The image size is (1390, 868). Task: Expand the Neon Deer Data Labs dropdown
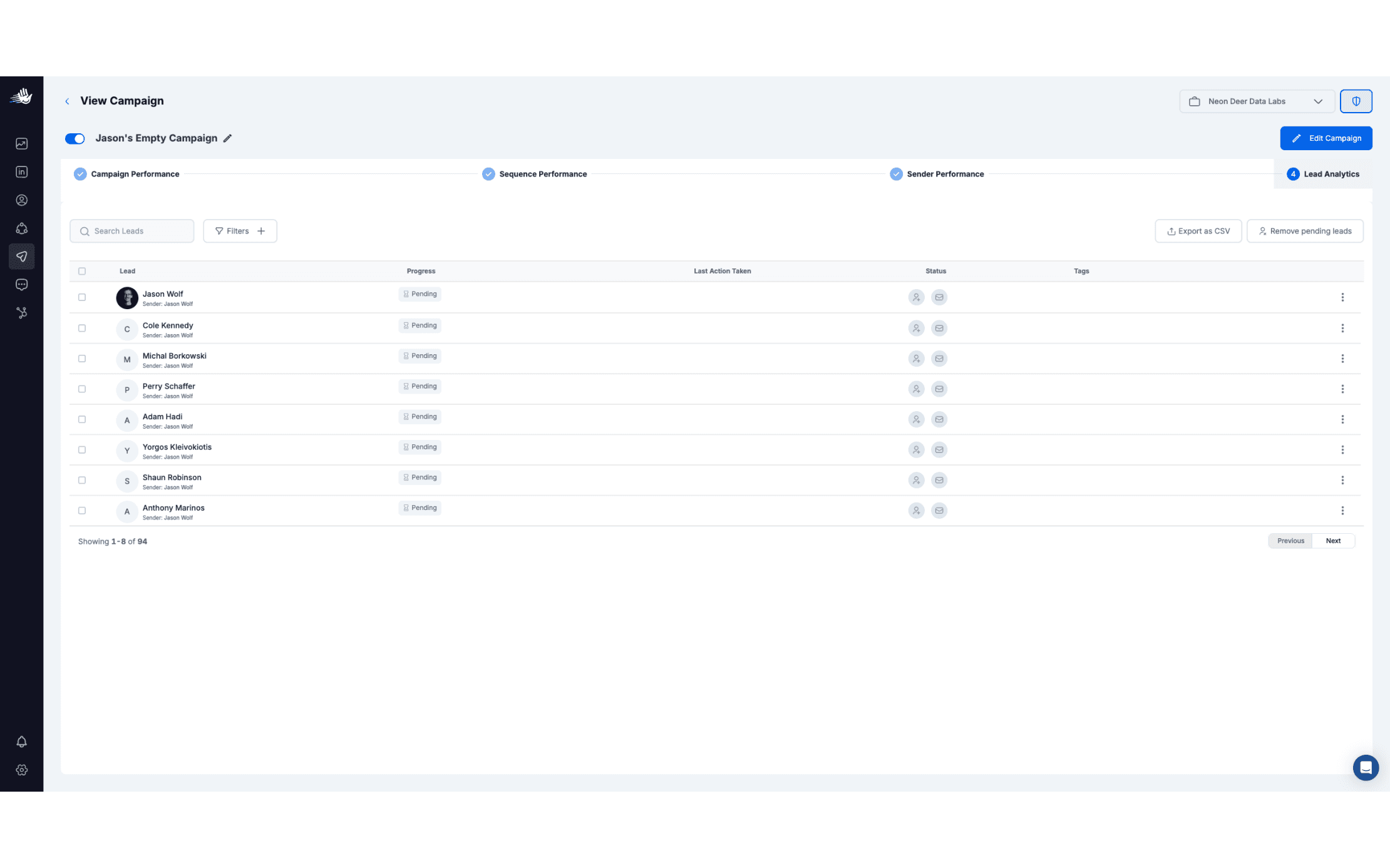point(1256,101)
